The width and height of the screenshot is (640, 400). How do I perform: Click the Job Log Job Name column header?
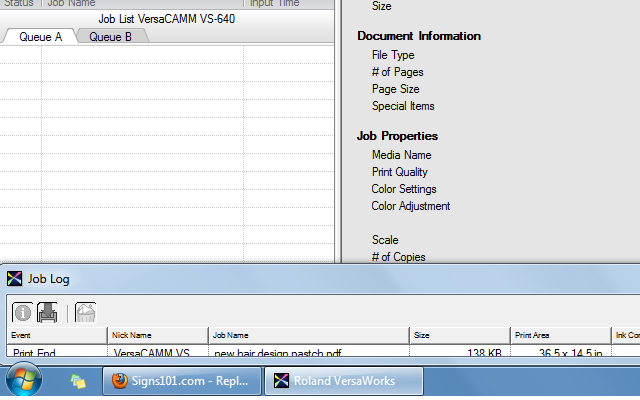tap(309, 335)
